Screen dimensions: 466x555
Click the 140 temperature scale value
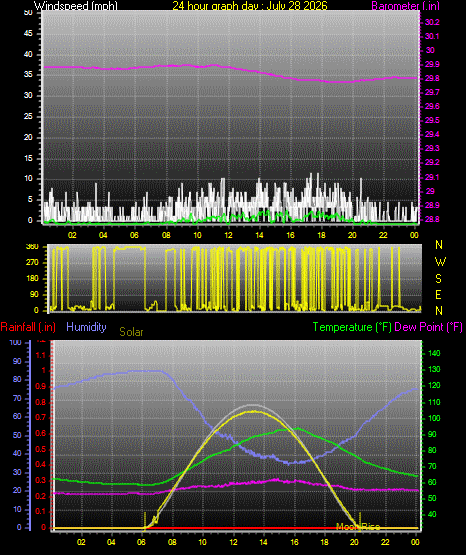tap(434, 353)
